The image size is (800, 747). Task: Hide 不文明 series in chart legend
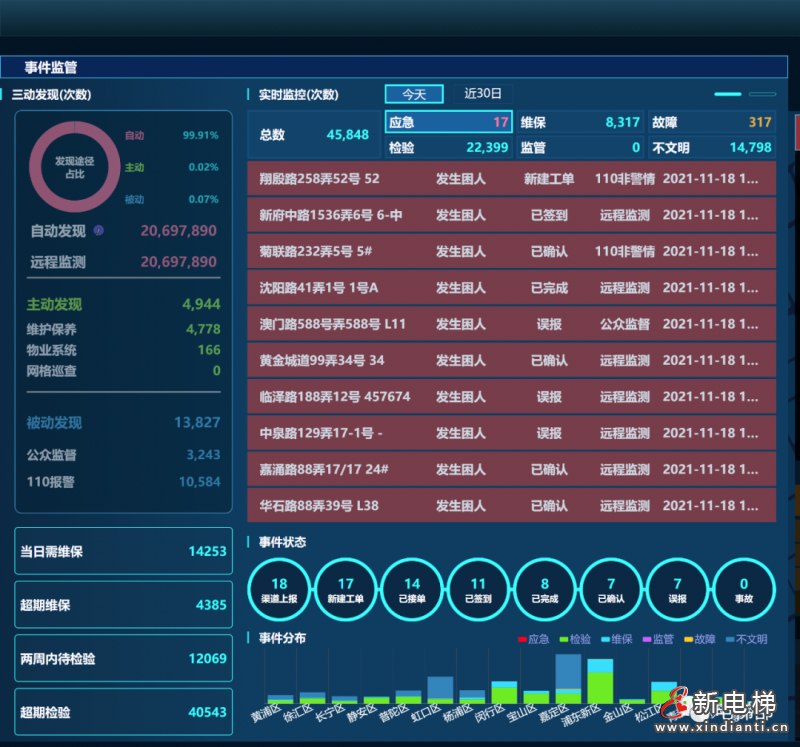tap(745, 639)
